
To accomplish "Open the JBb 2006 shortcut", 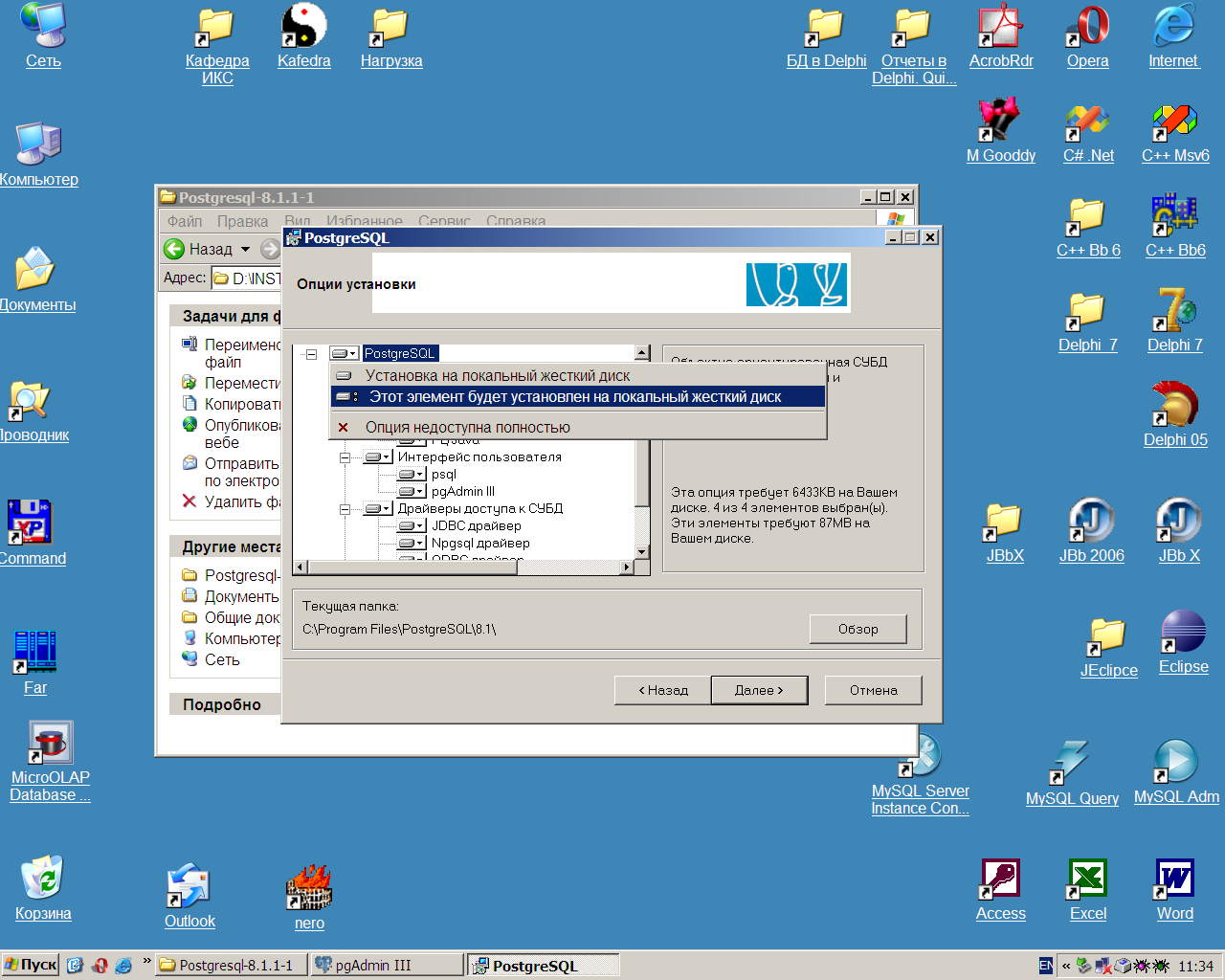I will point(1091,531).
